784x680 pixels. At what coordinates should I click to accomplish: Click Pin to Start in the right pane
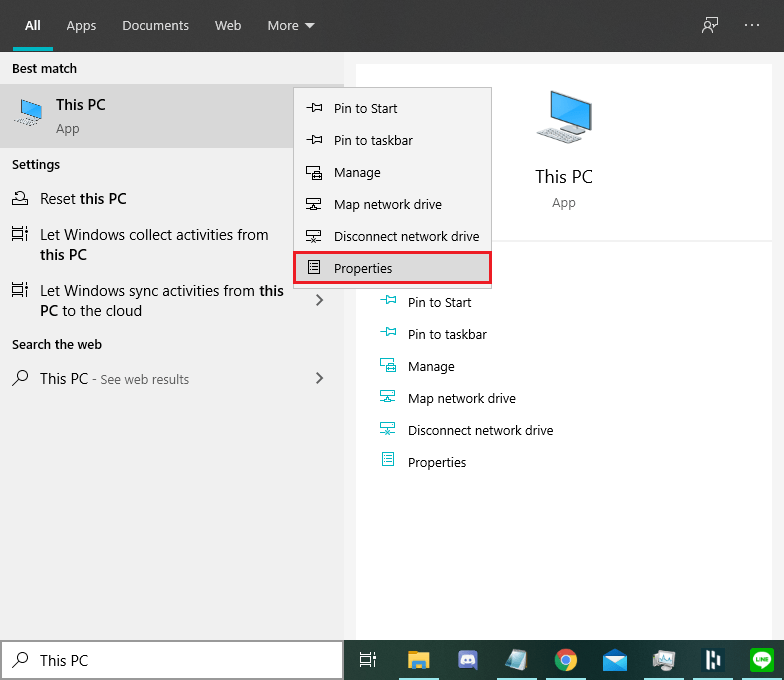coord(440,302)
